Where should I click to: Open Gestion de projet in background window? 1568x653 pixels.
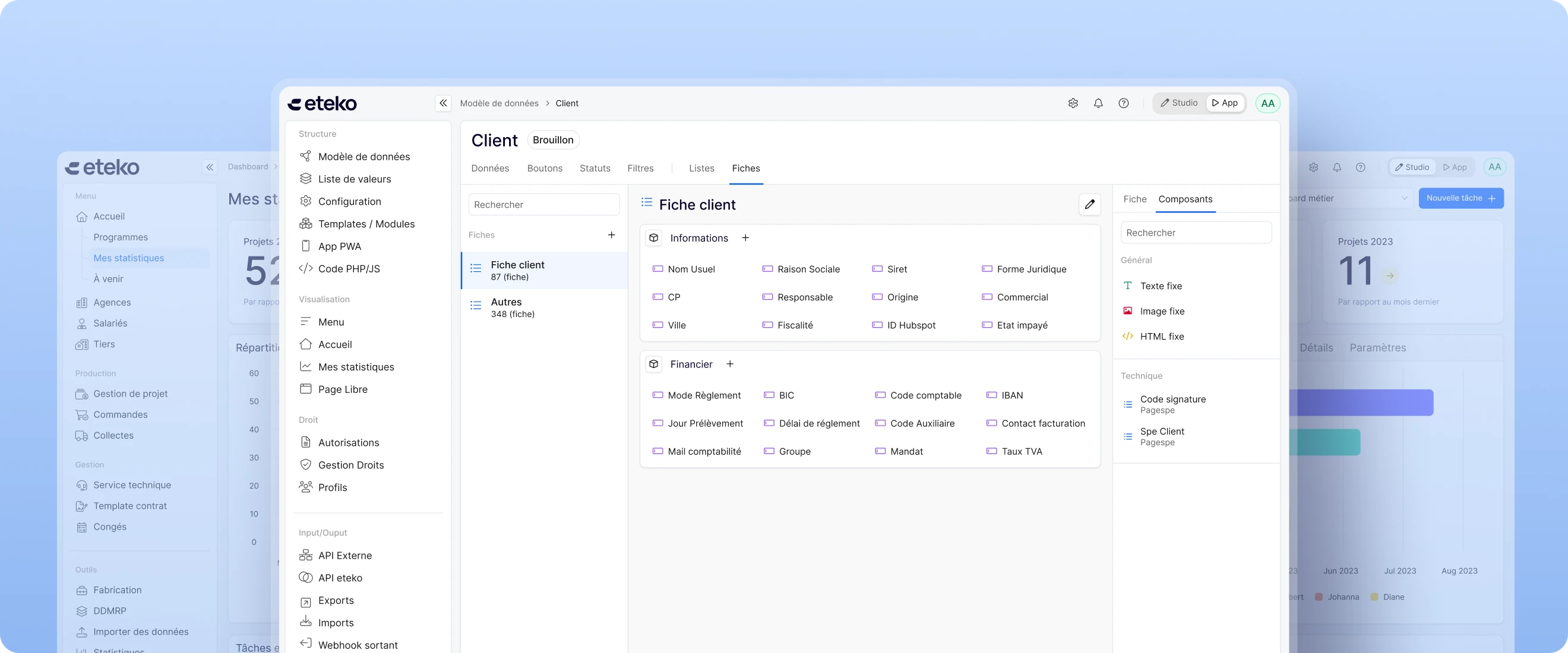122,394
